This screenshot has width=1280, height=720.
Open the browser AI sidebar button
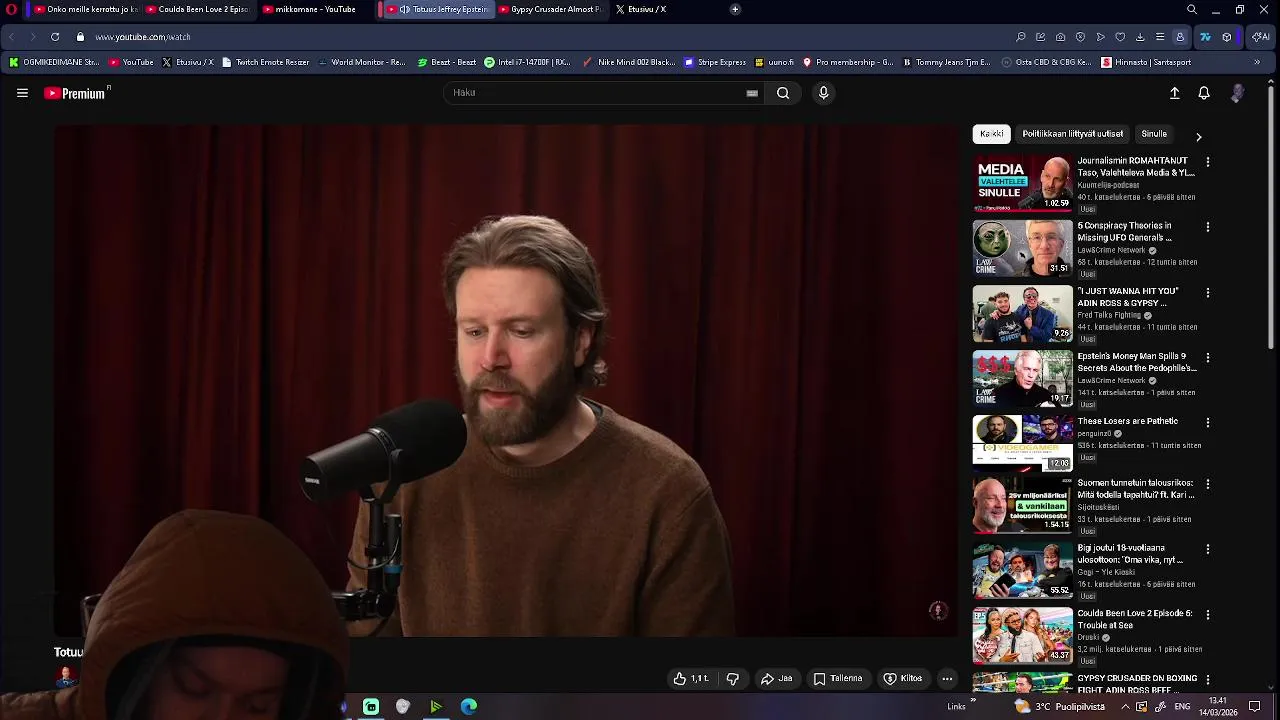click(1261, 37)
